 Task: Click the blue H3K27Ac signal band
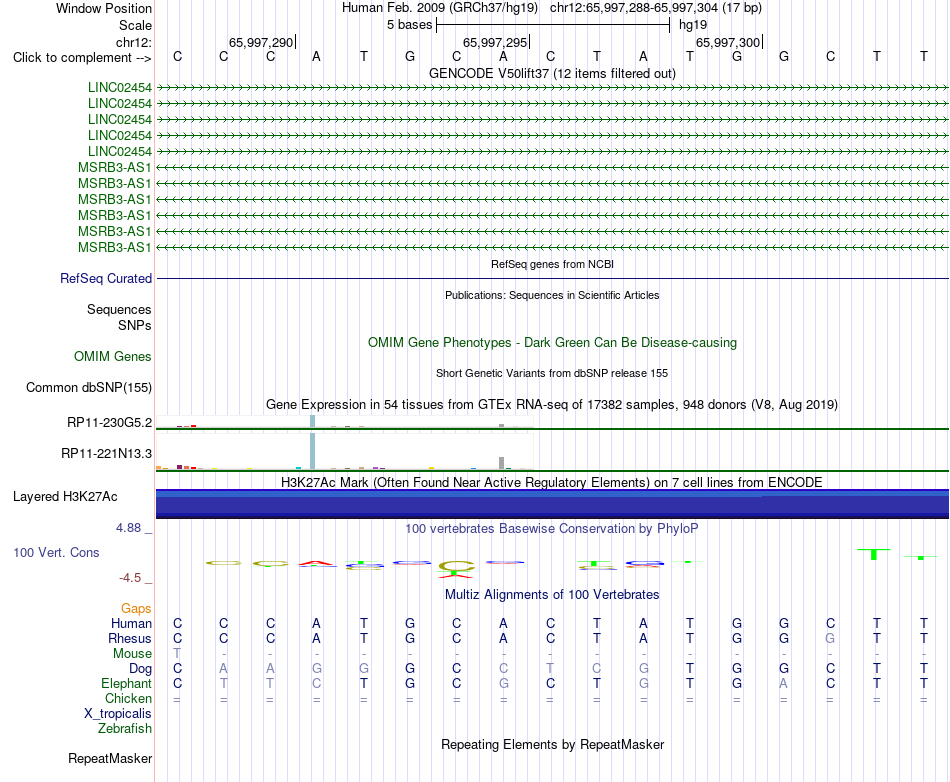point(552,504)
